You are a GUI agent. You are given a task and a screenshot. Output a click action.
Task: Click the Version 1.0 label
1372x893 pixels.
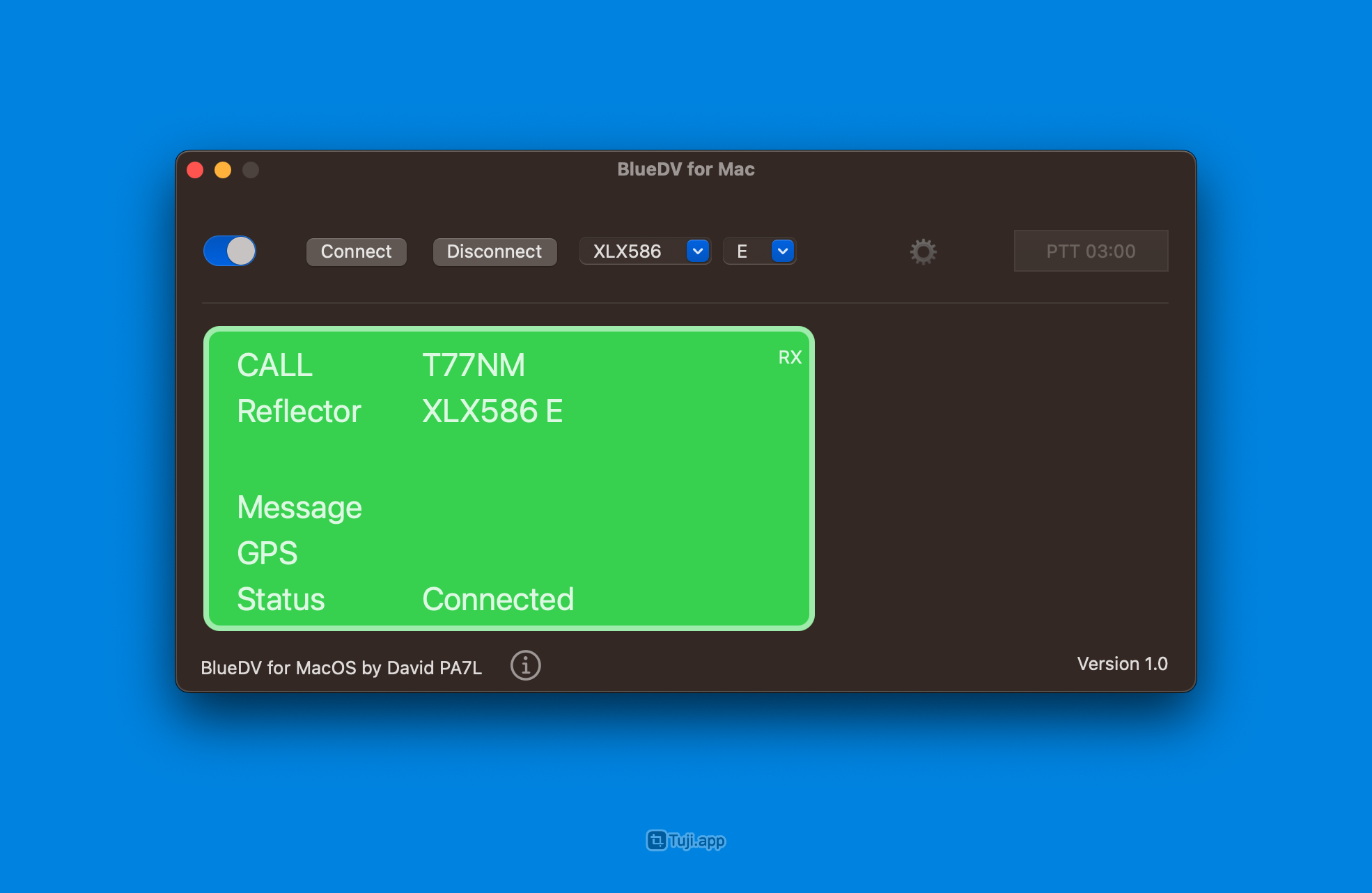click(1122, 664)
